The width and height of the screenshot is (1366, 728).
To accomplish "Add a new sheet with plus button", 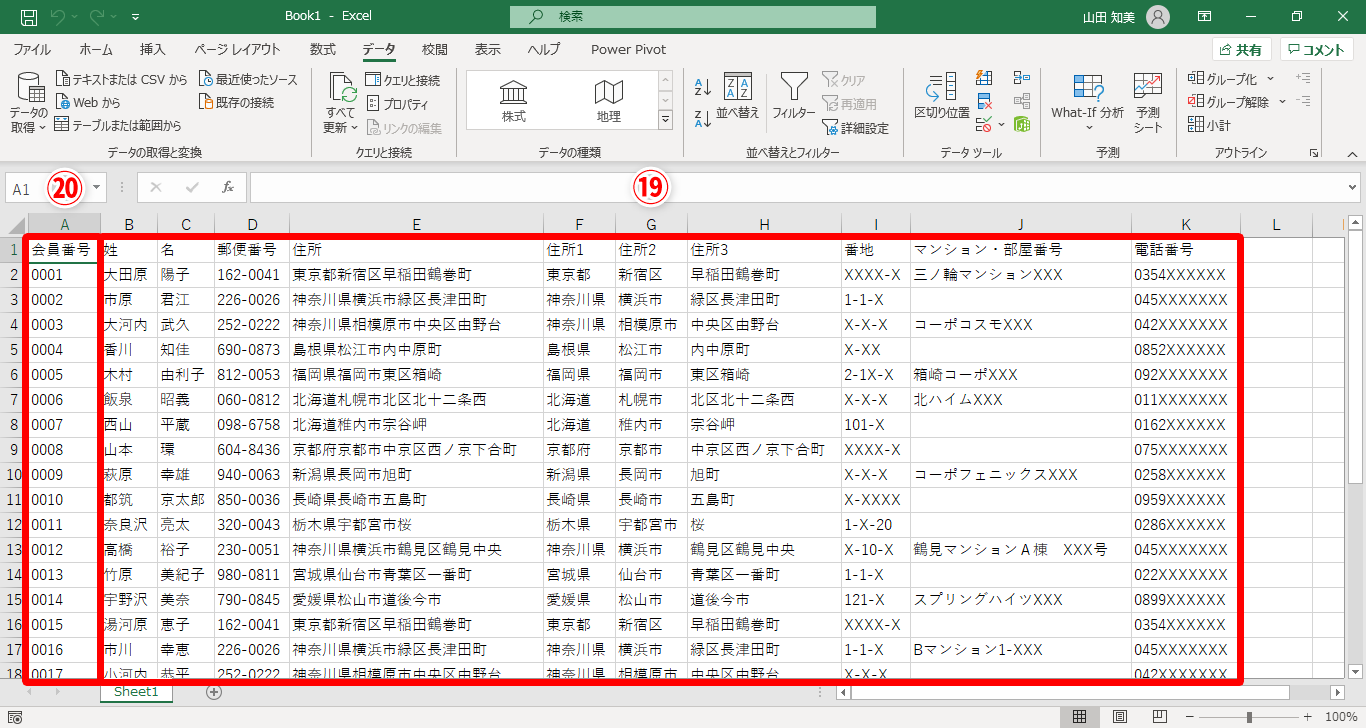I will [213, 692].
